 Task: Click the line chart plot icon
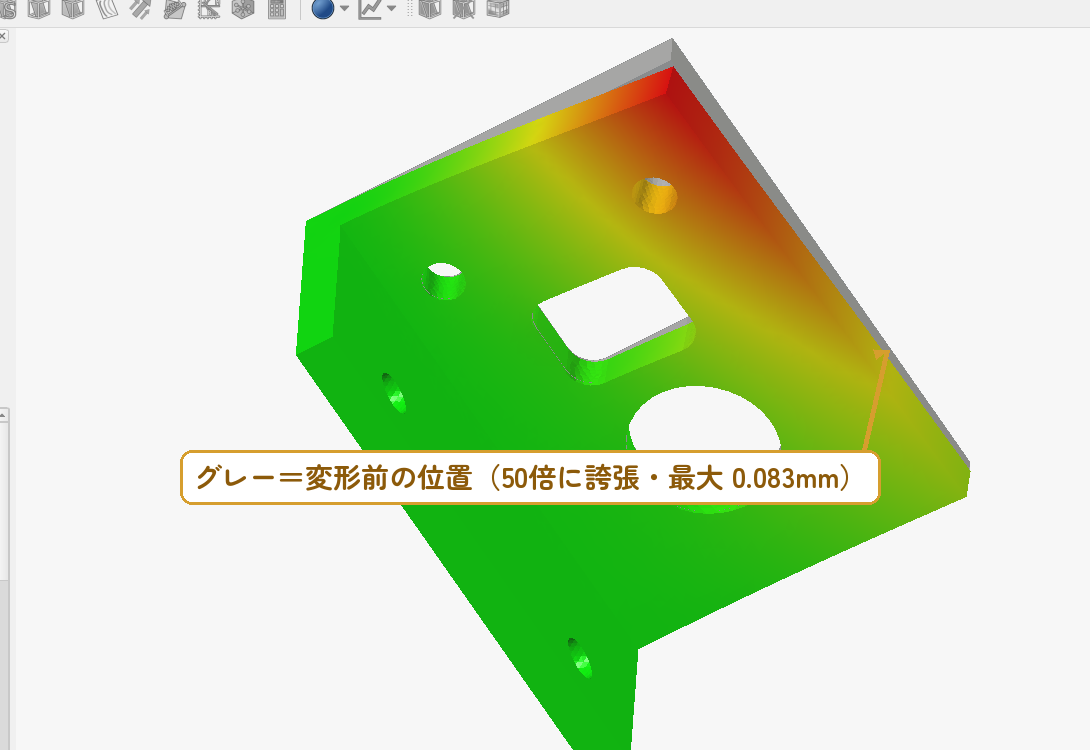pyautogui.click(x=370, y=8)
